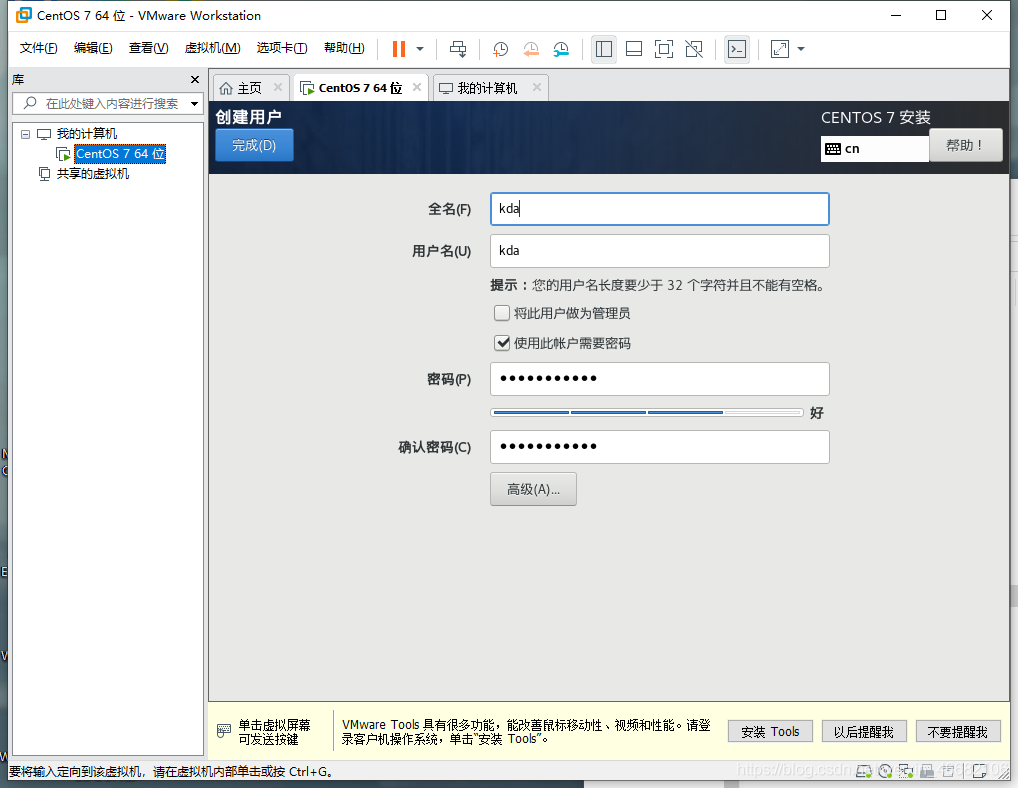Open the power options dropdown arrow
Screen dimensions: 1018x788
pos(420,49)
